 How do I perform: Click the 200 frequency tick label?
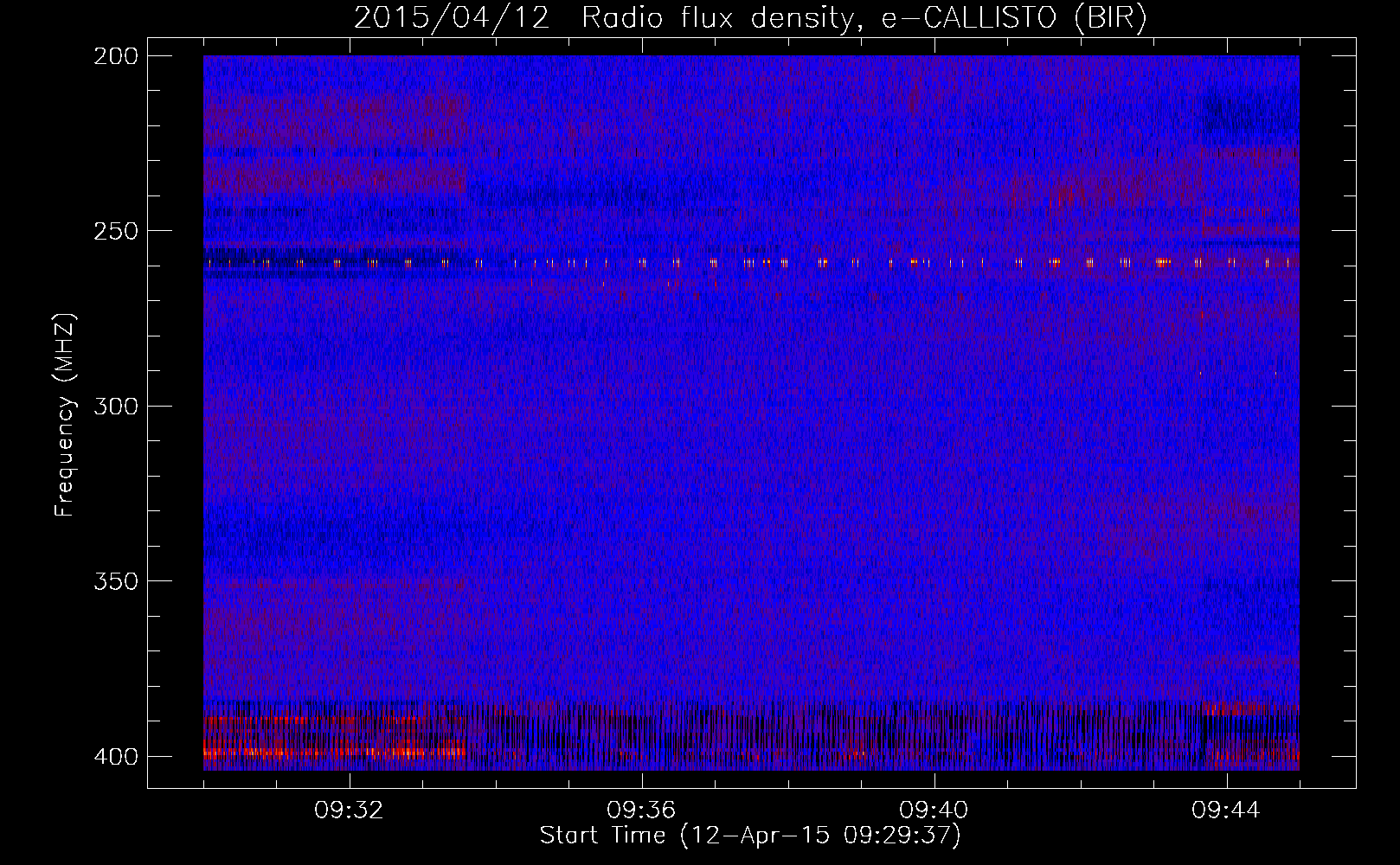tap(116, 56)
